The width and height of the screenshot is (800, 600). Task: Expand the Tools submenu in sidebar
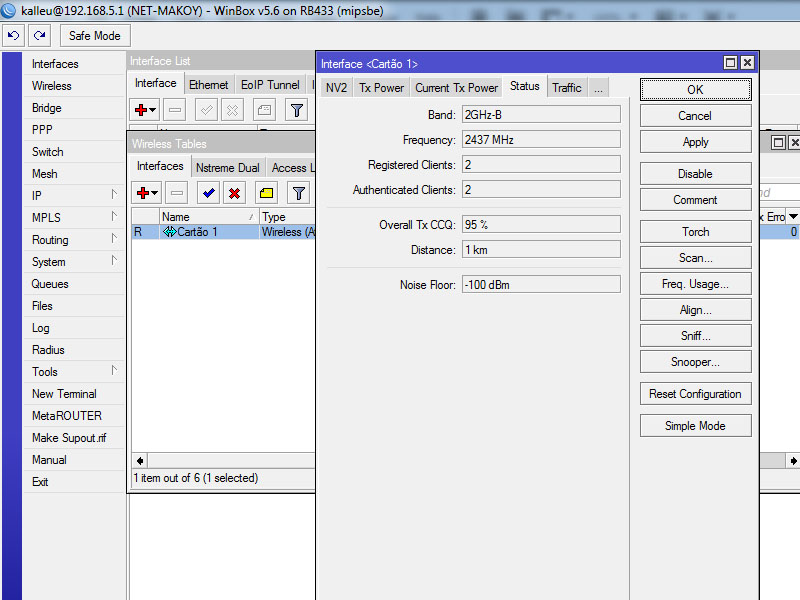114,371
